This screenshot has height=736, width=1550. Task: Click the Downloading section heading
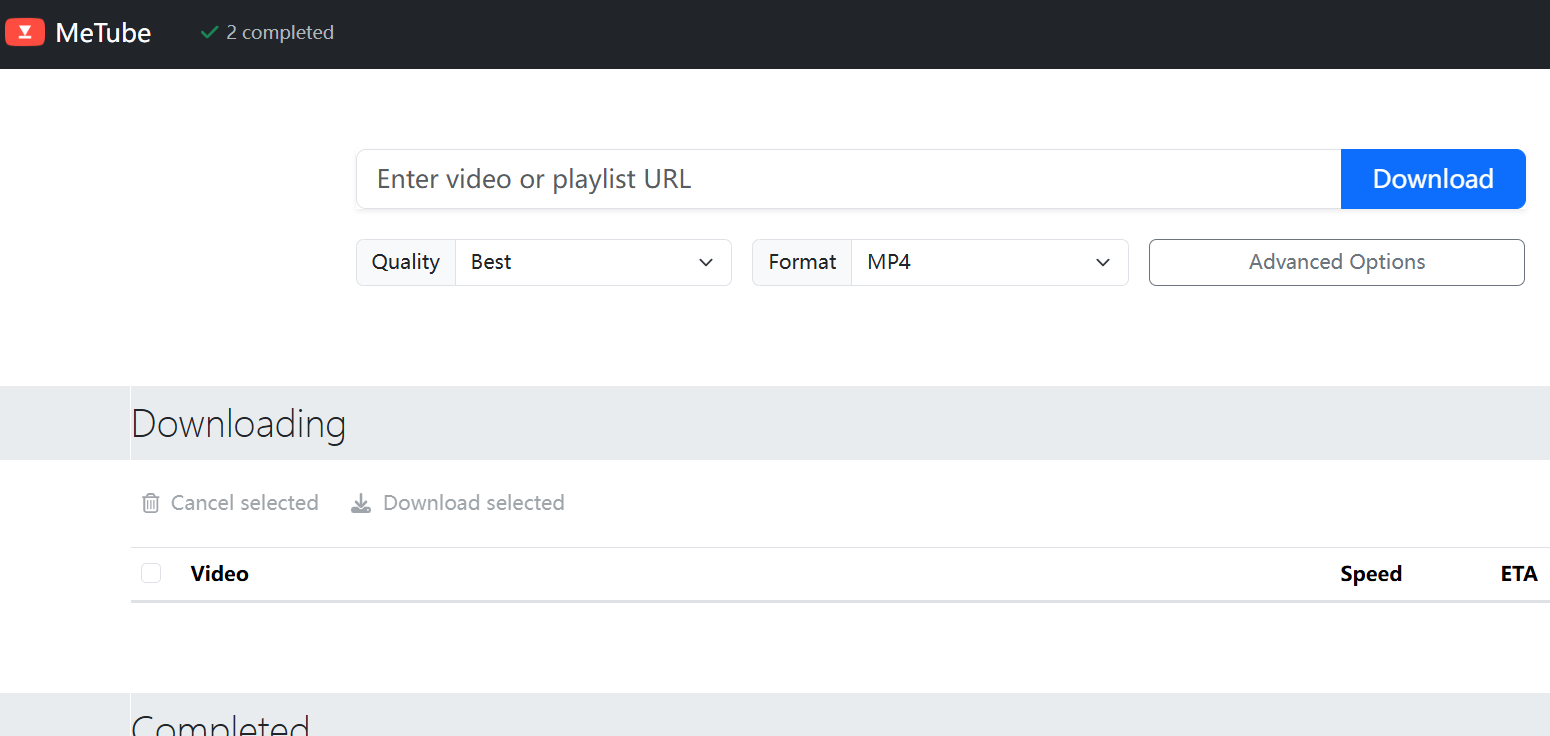point(239,424)
